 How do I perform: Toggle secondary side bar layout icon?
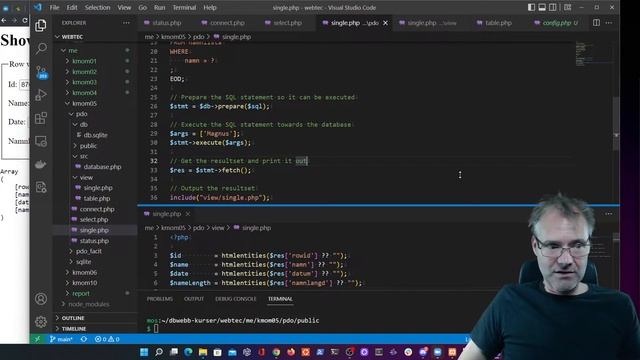(552, 7)
